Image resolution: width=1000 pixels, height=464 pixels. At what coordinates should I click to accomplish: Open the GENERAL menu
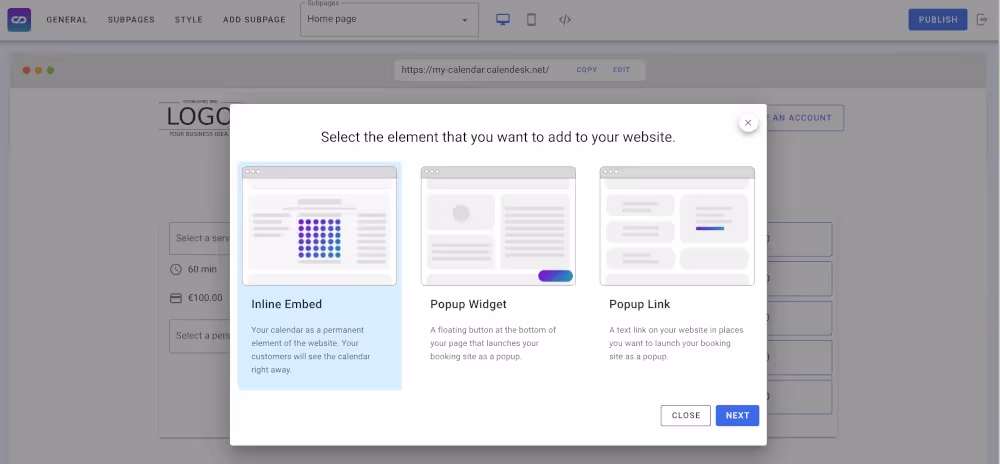click(x=67, y=20)
